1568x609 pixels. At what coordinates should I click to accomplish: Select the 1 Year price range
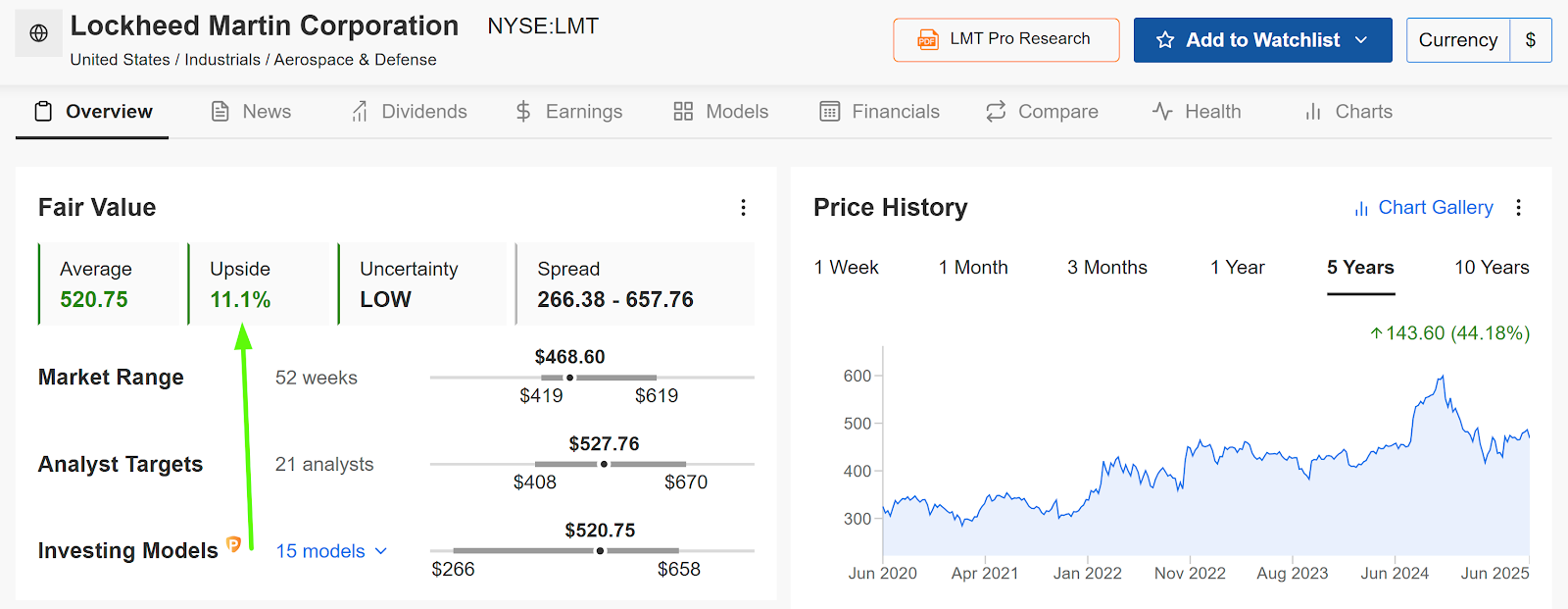coord(1237,268)
